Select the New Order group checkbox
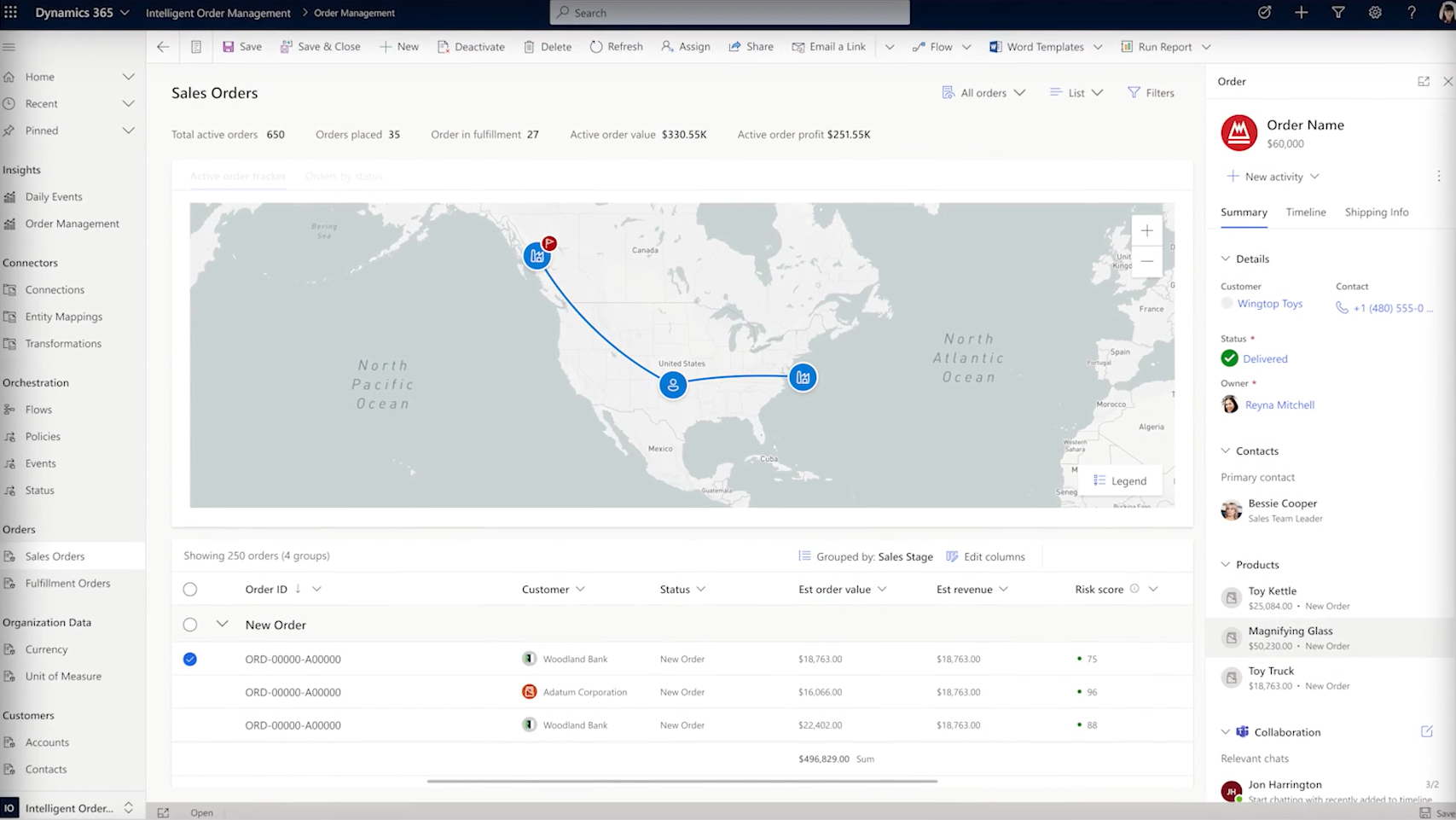Screen dimensions: 1456x820 tap(190, 625)
